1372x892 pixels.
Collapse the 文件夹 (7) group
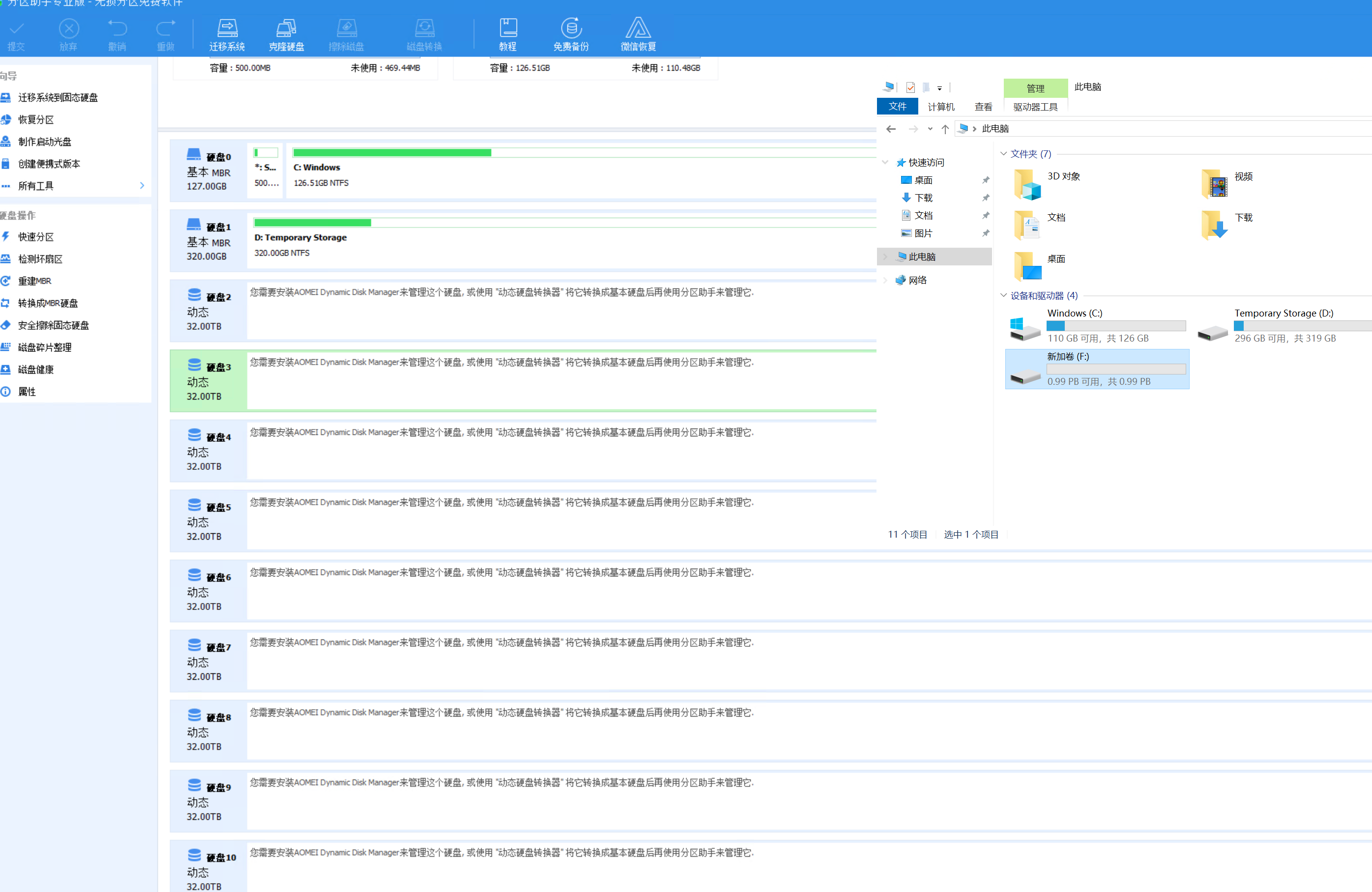pos(1003,154)
